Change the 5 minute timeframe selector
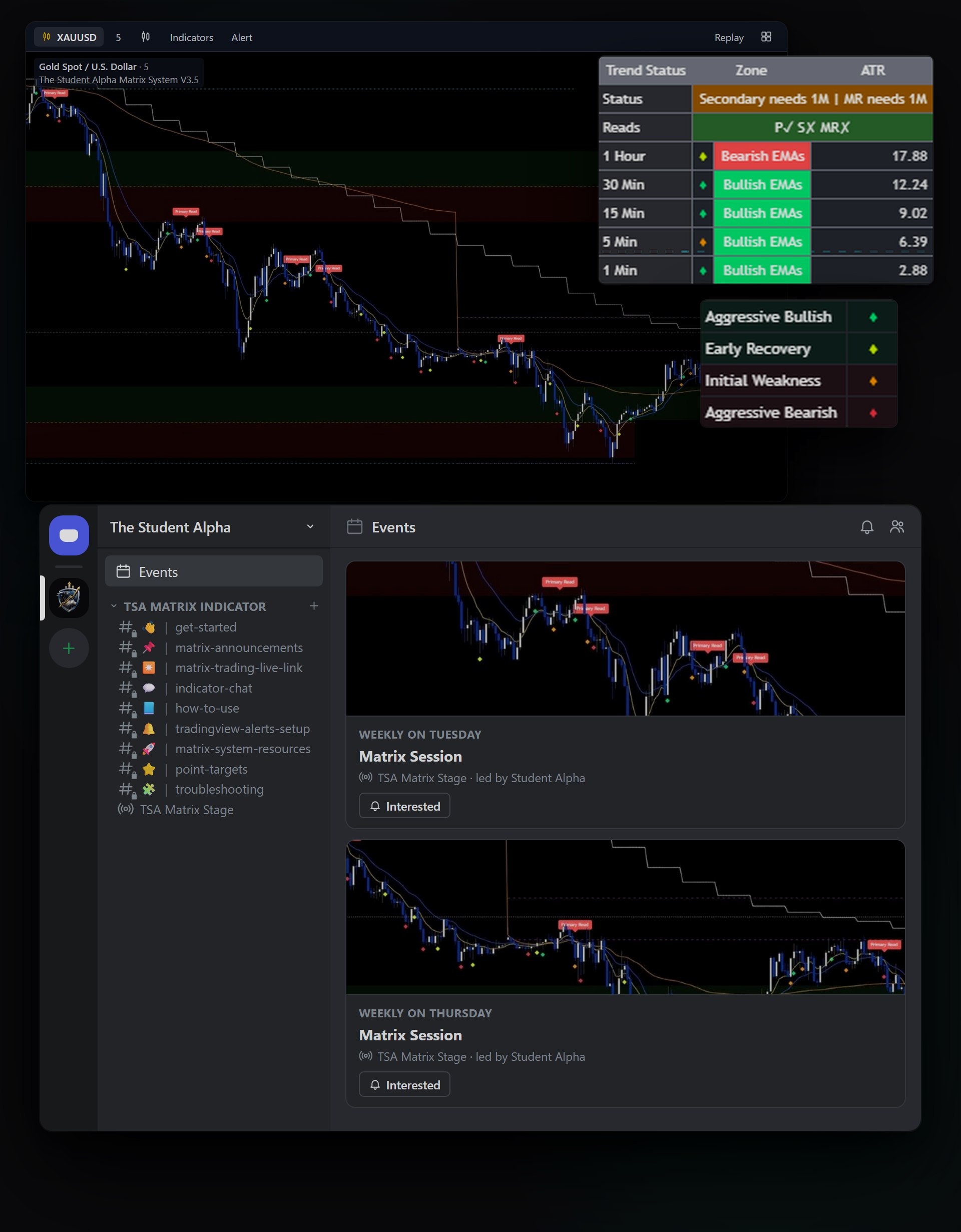961x1232 pixels. pos(118,37)
